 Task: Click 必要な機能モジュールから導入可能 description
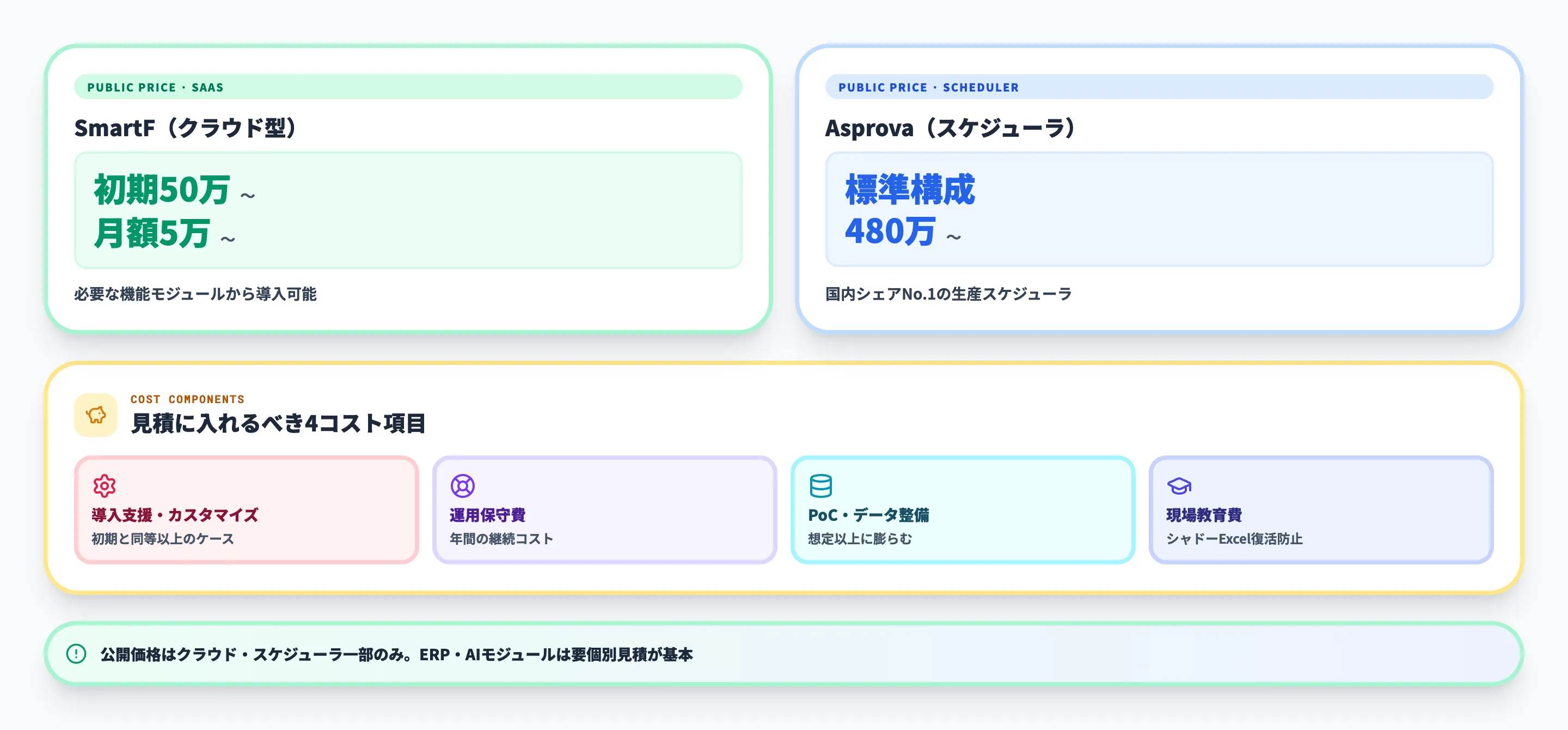pyautogui.click(x=195, y=294)
